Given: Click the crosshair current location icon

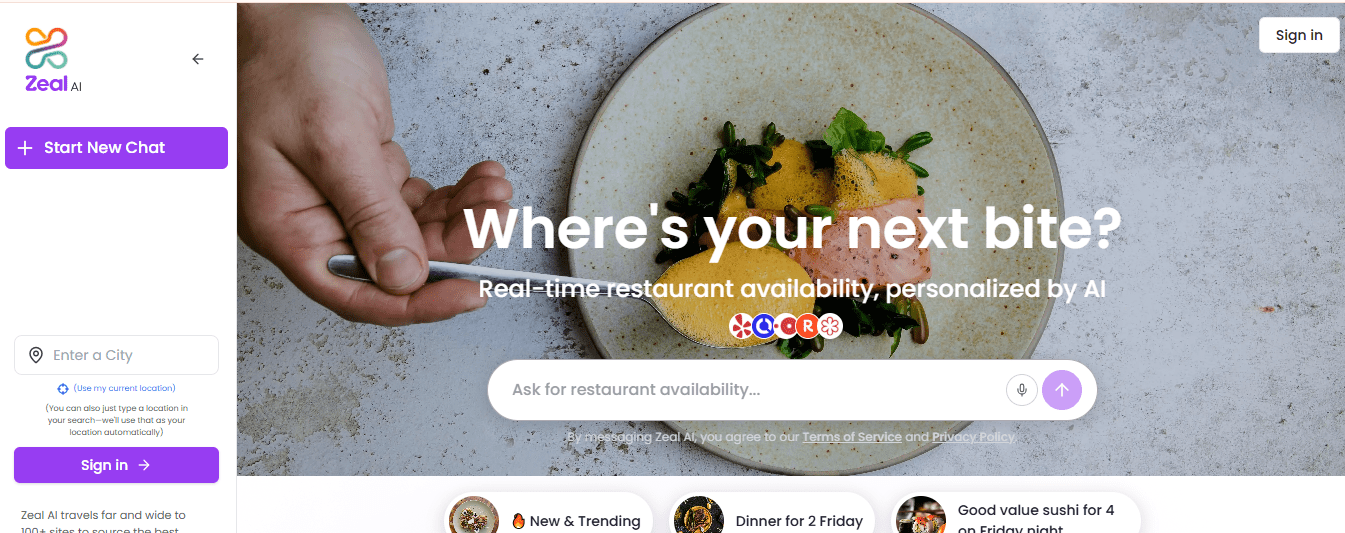Looking at the screenshot, I should pos(62,388).
